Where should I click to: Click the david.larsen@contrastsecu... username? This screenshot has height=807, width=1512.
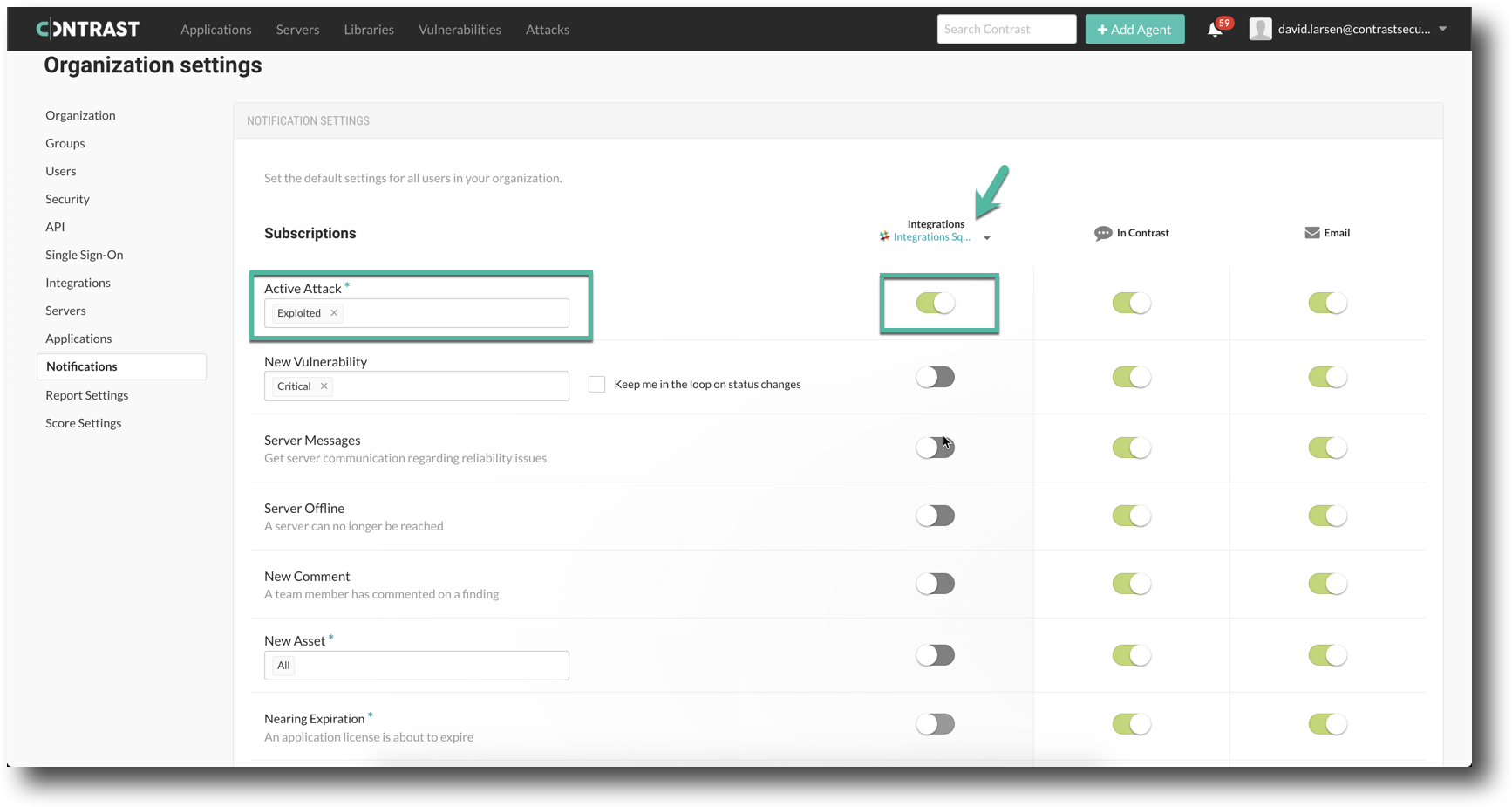pos(1354,29)
